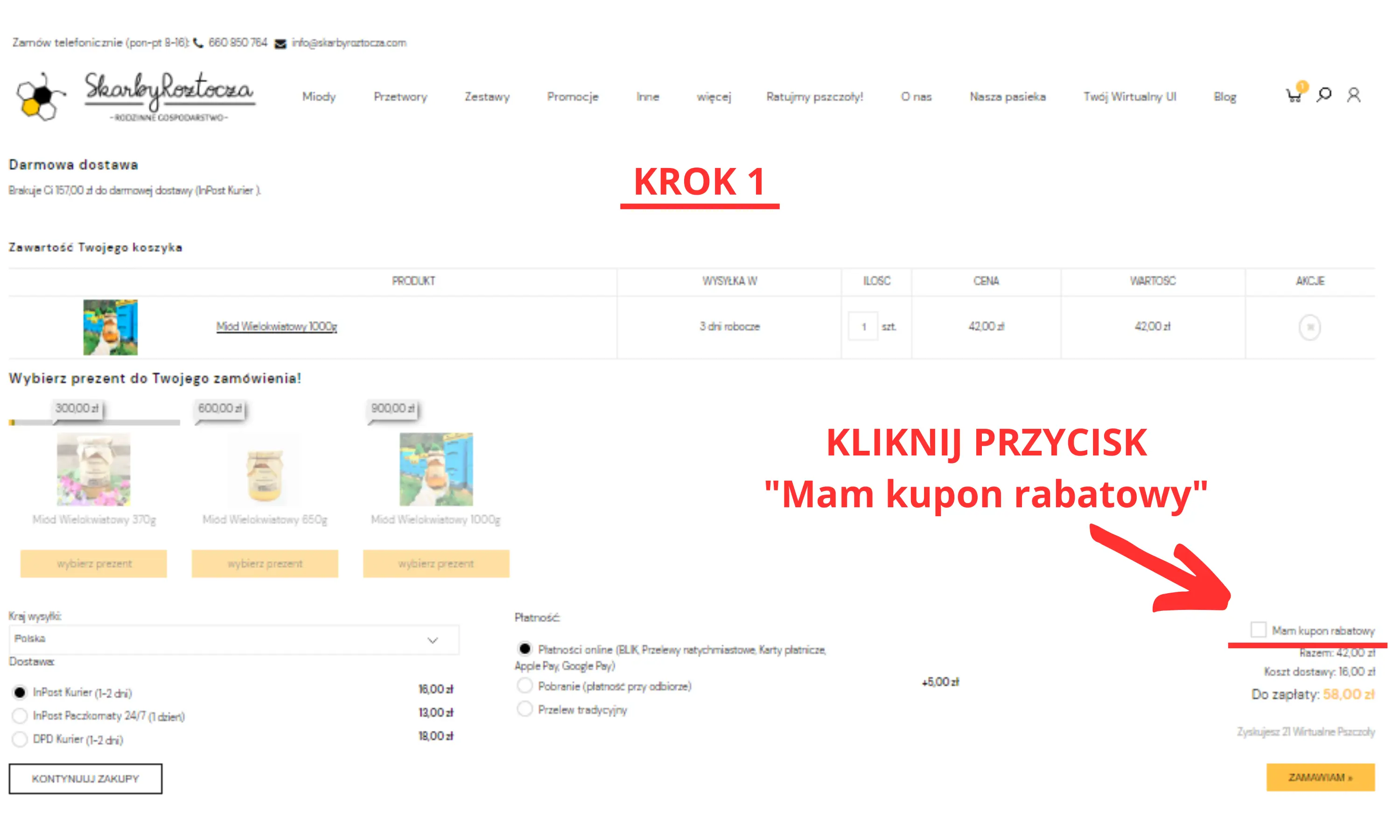This screenshot has height=840, width=1400.
Task: Click the Zyskujesz 21 Wirtualne Pszczoły text
Action: [x=1305, y=732]
